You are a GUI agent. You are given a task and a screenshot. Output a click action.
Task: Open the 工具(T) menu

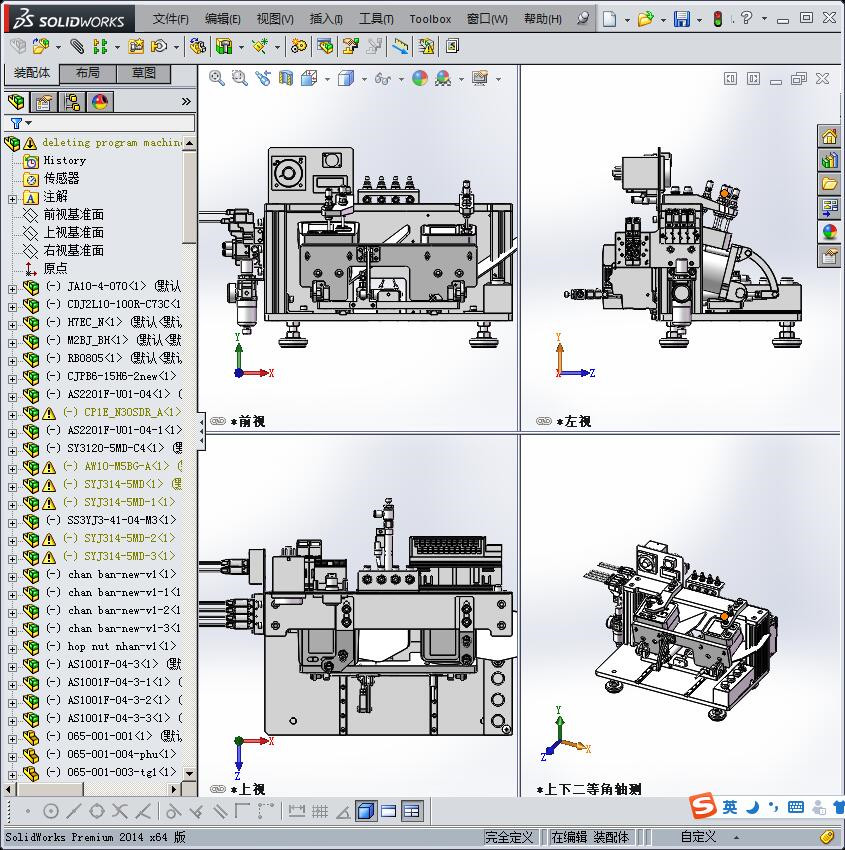[376, 19]
